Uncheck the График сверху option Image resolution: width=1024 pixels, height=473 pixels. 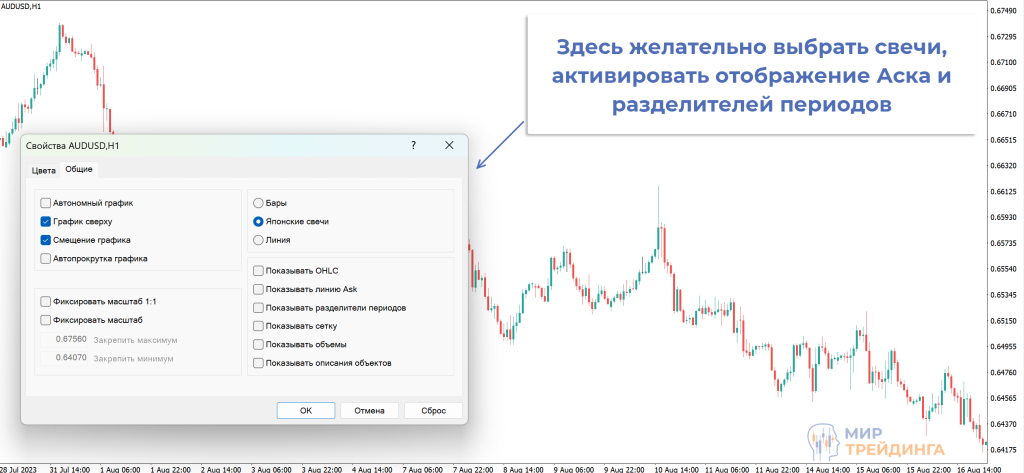click(x=46, y=221)
